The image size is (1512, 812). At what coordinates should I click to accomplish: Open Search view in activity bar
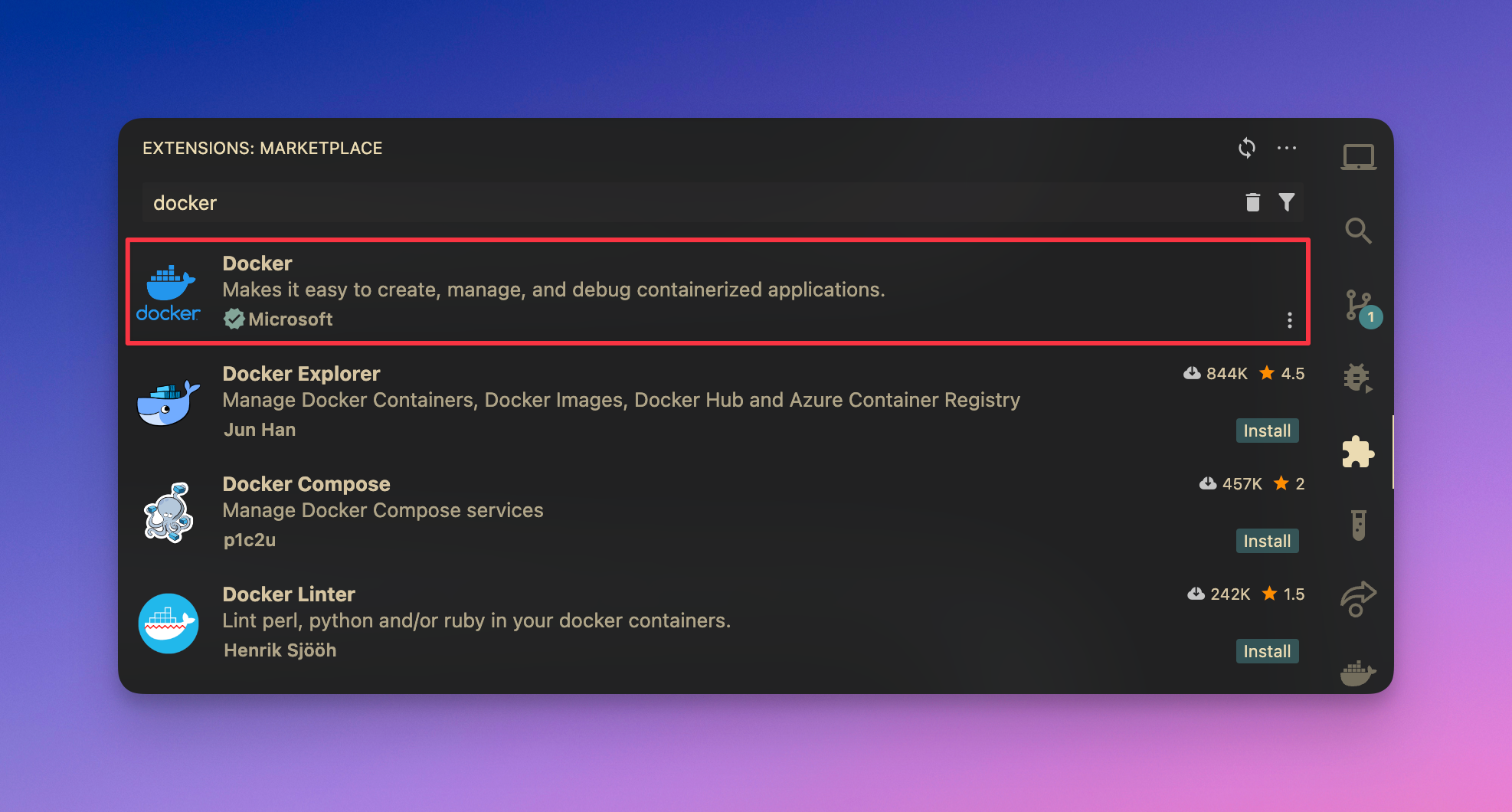(1358, 231)
